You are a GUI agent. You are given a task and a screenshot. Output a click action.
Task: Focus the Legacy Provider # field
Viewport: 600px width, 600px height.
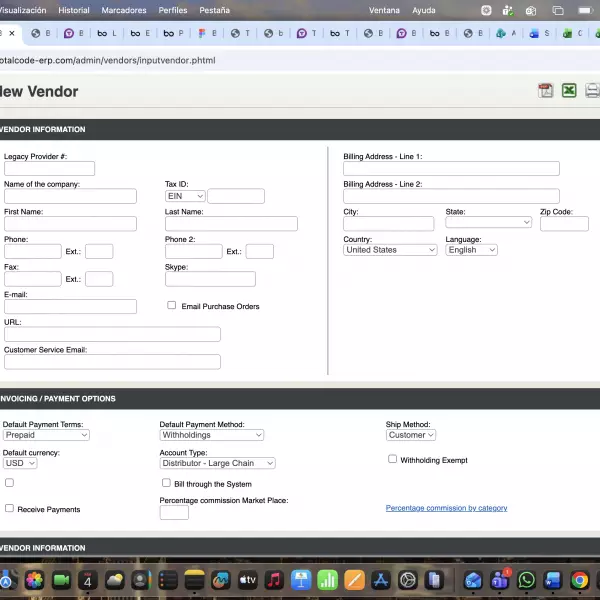49,168
